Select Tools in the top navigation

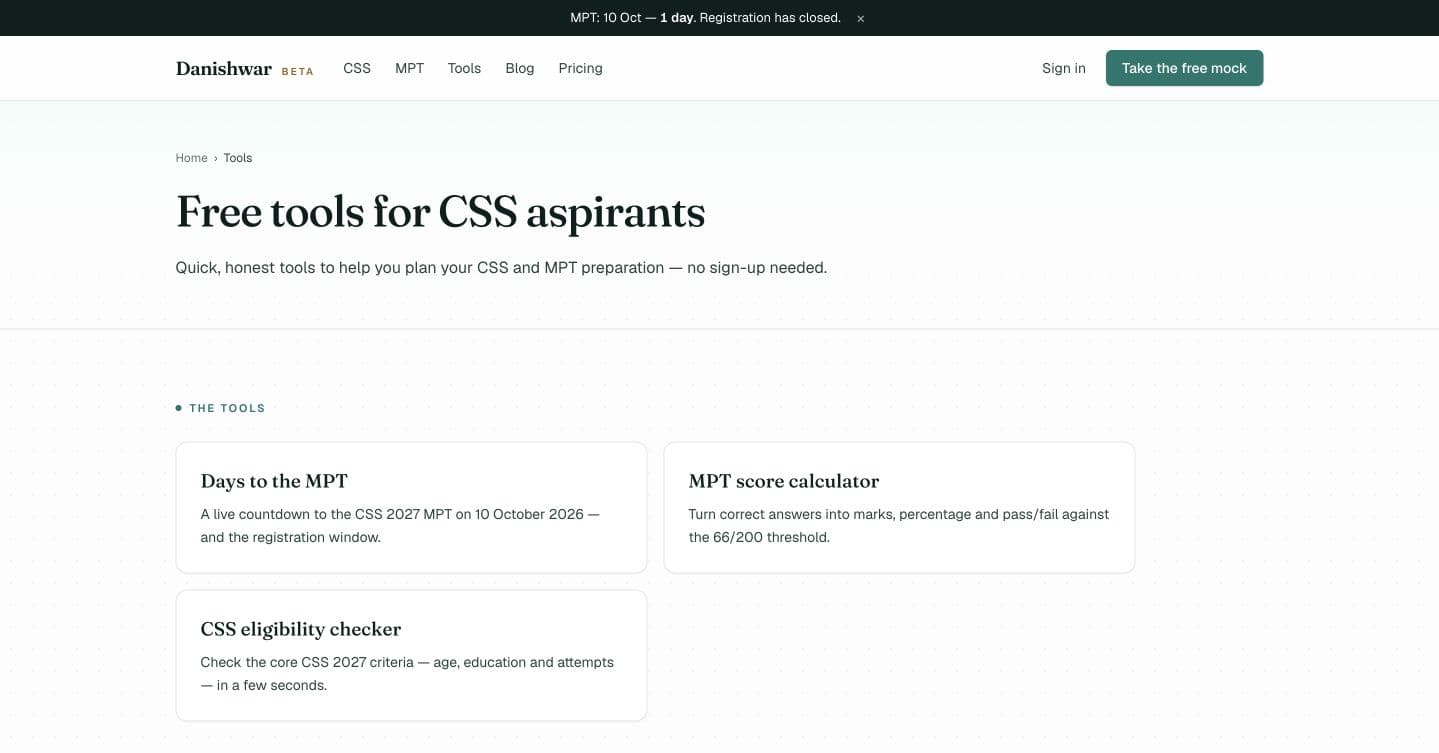464,68
